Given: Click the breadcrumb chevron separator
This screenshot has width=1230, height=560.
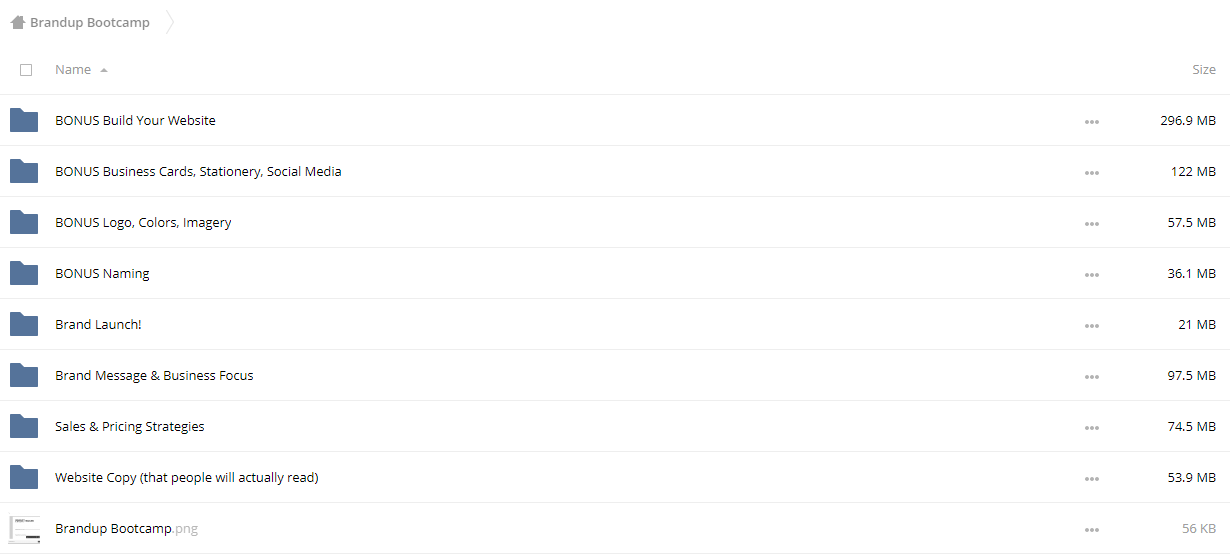Looking at the screenshot, I should tap(170, 22).
